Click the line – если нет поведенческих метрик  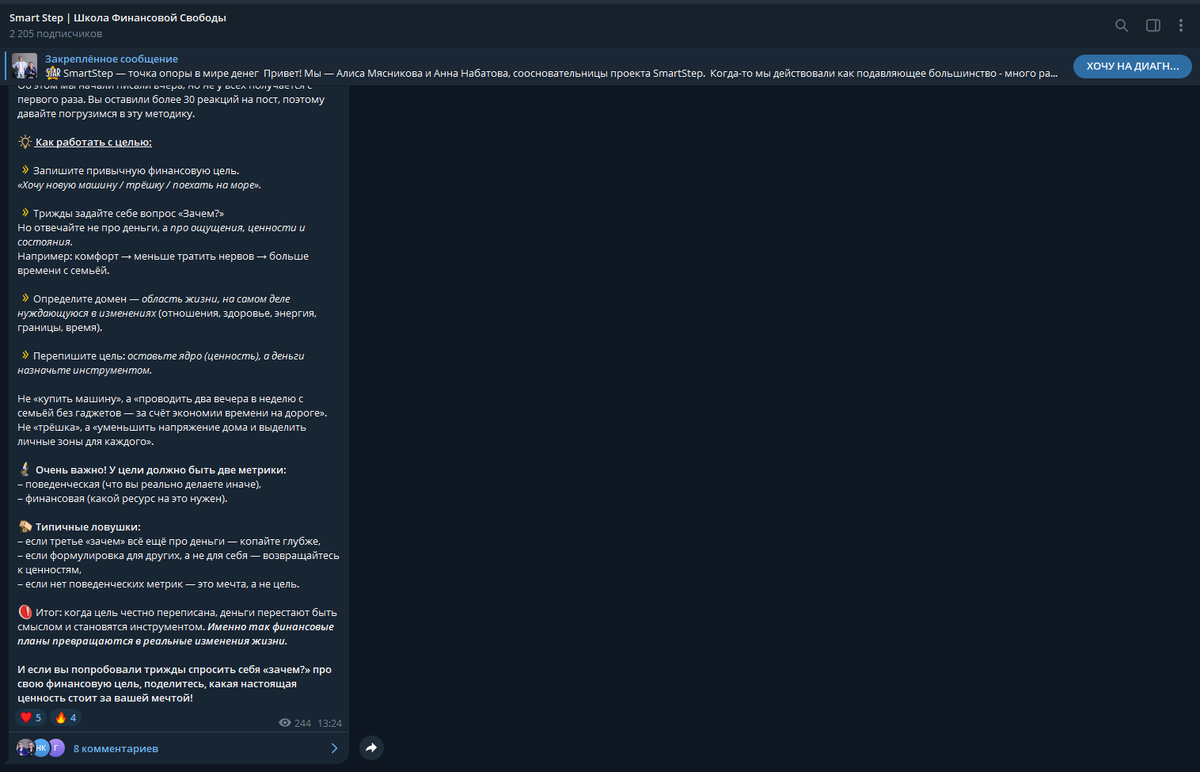click(x=158, y=584)
